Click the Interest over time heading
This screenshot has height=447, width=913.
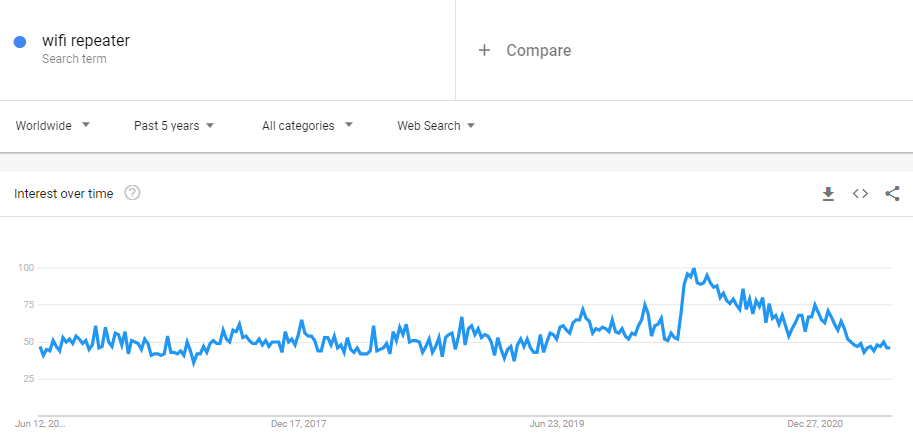(x=63, y=194)
